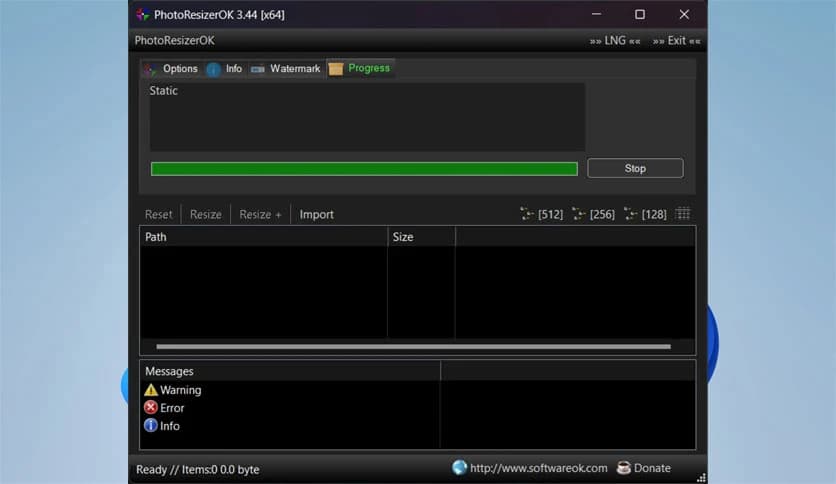Click the Watermark tab icon
The height and width of the screenshot is (484, 836).
point(258,69)
